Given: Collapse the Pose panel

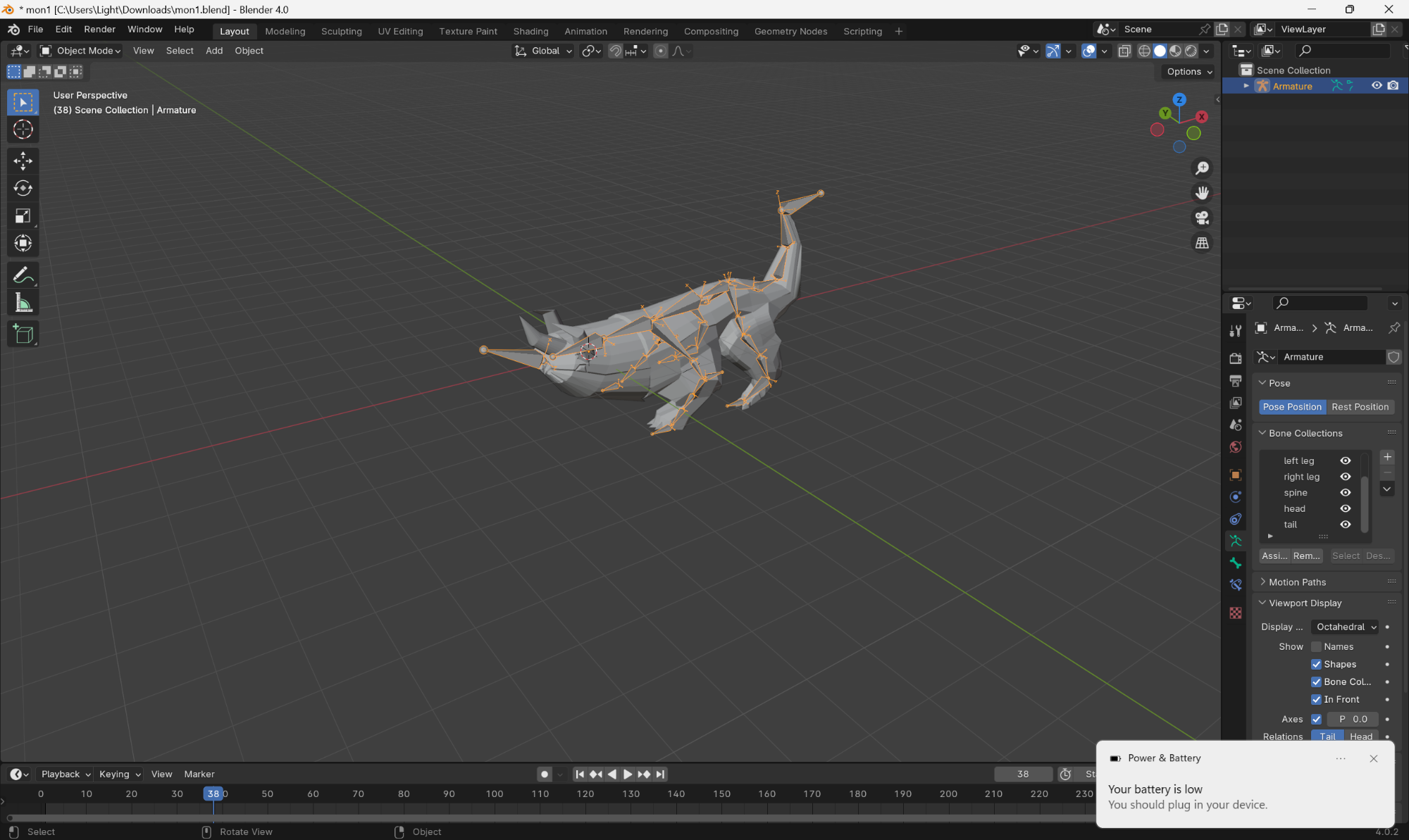Looking at the screenshot, I should pos(1262,383).
